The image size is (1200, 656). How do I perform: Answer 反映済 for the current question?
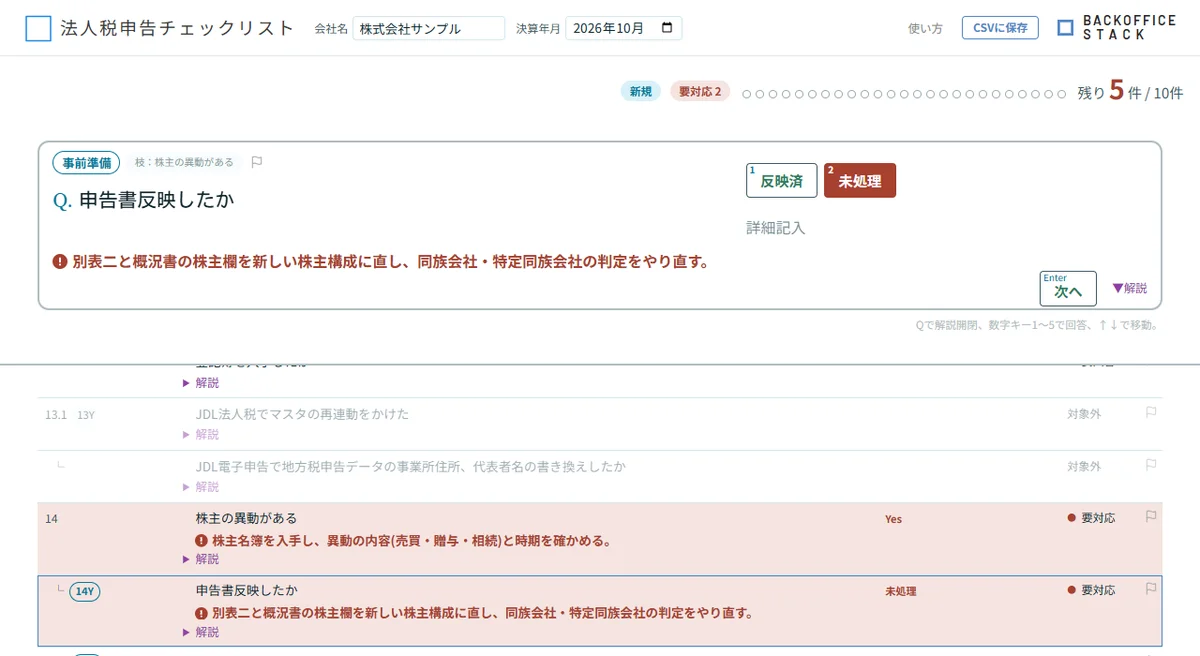pos(781,181)
